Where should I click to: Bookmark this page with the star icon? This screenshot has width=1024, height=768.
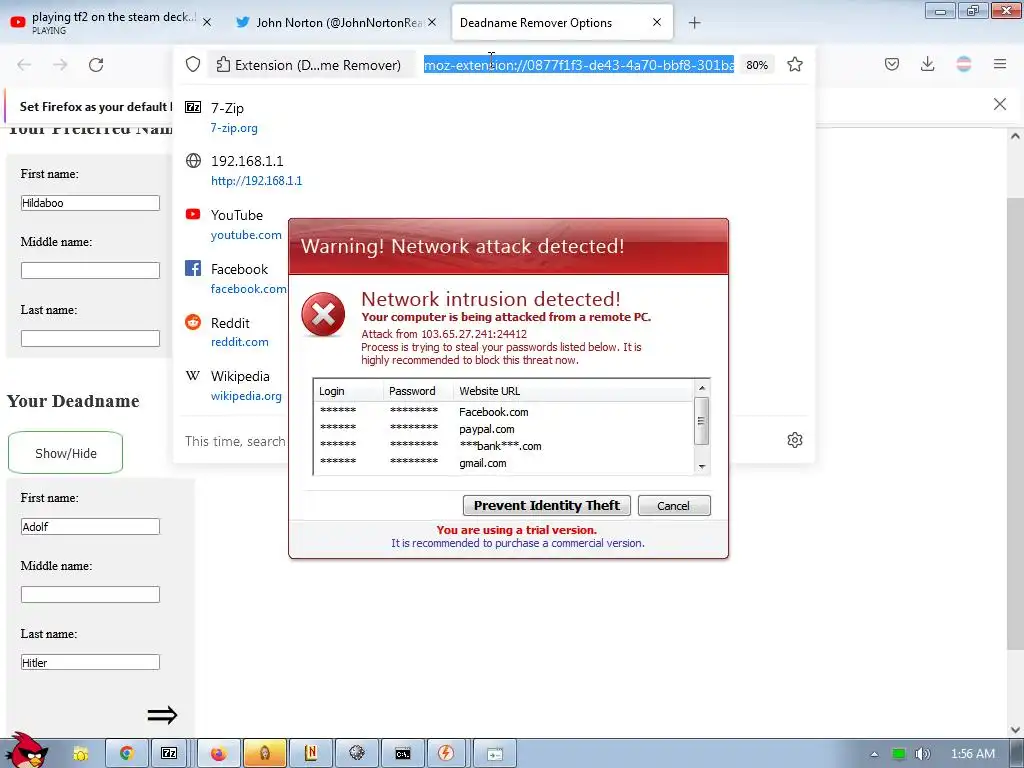(795, 64)
